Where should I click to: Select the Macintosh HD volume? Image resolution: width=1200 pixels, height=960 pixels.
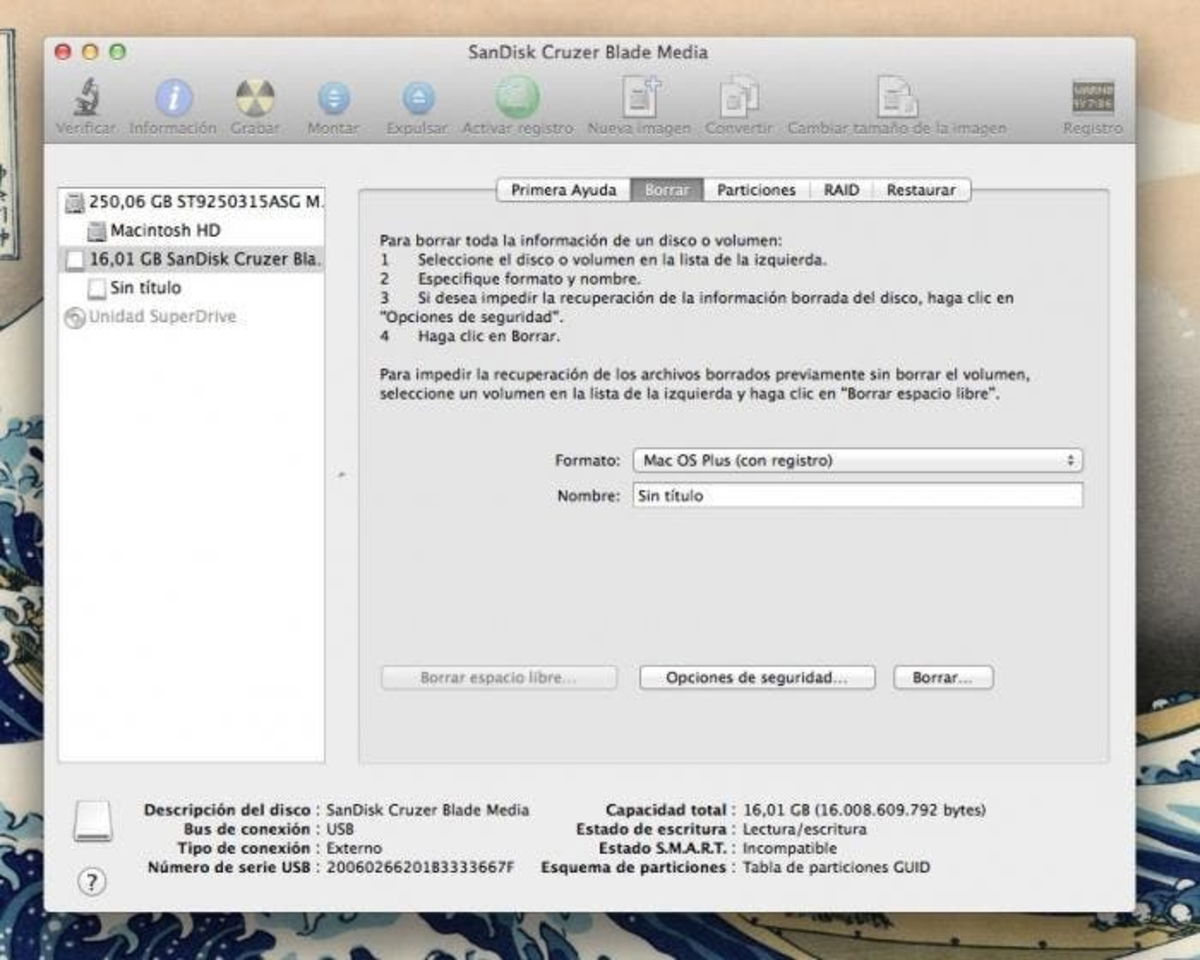(192, 231)
